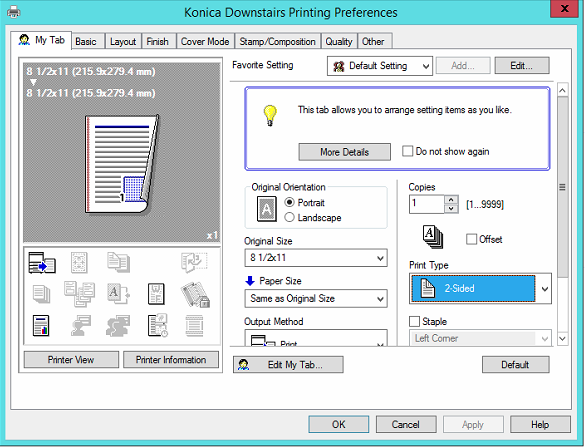The width and height of the screenshot is (585, 447).
Task: Expand the Print Type 2-Sided dropdown
Action: point(545,288)
